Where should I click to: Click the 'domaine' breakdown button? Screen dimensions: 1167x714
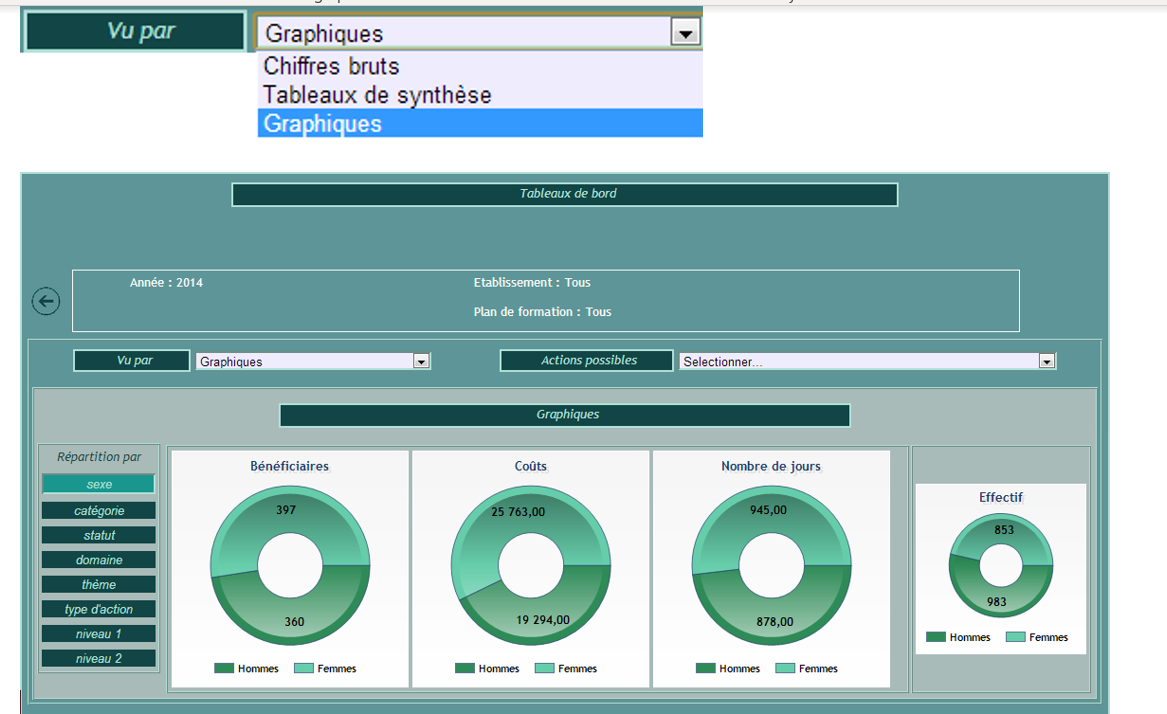click(99, 560)
